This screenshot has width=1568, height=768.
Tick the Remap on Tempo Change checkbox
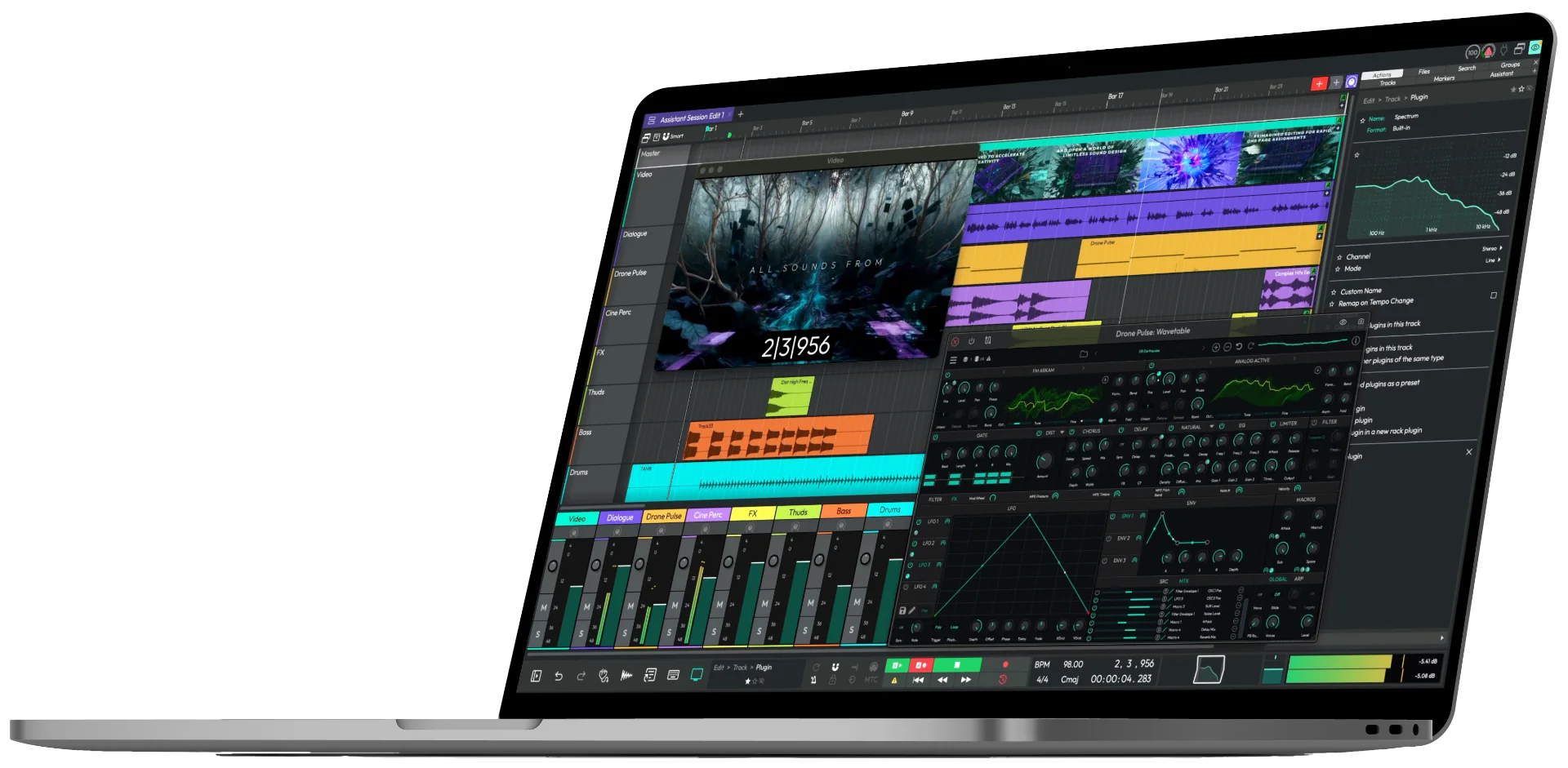pos(1493,295)
